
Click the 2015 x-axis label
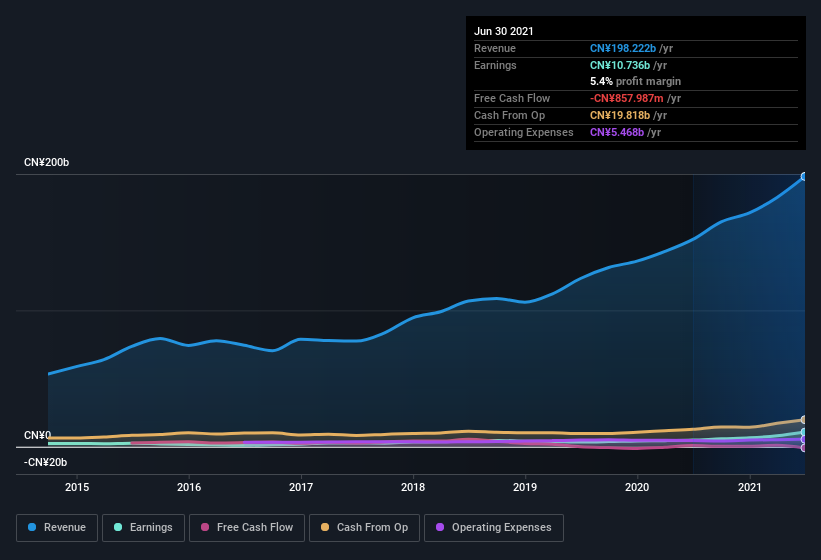[x=77, y=487]
